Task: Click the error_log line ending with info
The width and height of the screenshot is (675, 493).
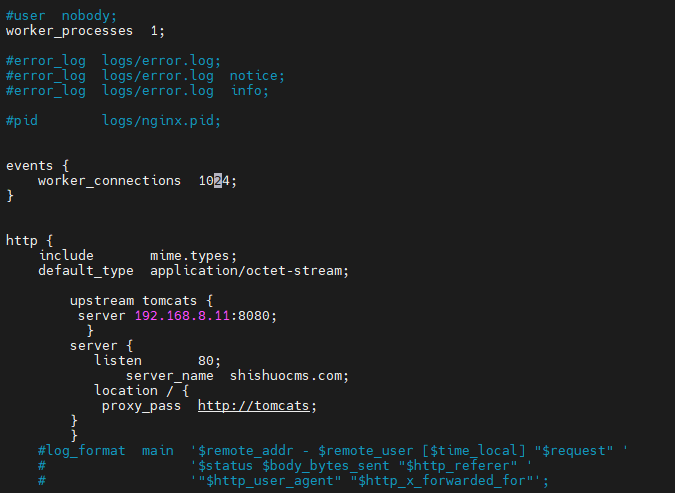Action: click(137, 91)
